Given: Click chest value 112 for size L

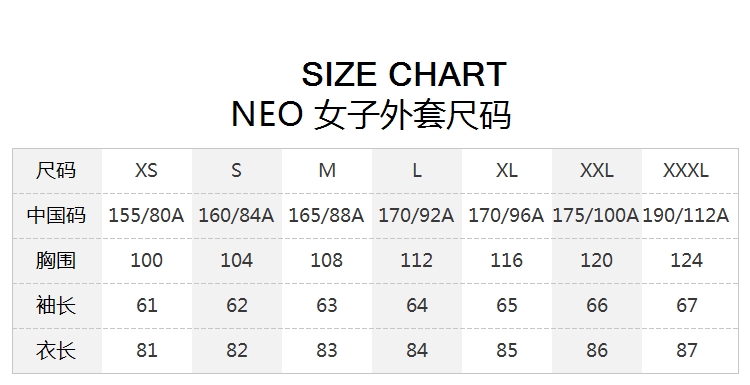Looking at the screenshot, I should click(x=417, y=260).
